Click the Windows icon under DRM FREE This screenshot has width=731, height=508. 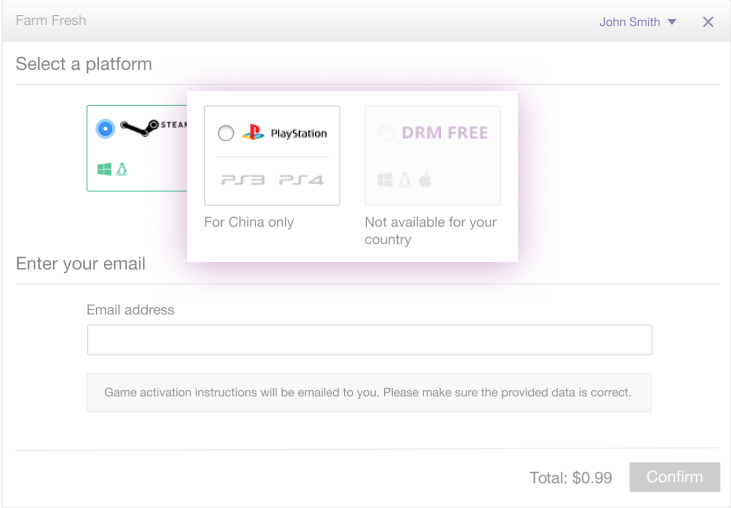click(385, 180)
